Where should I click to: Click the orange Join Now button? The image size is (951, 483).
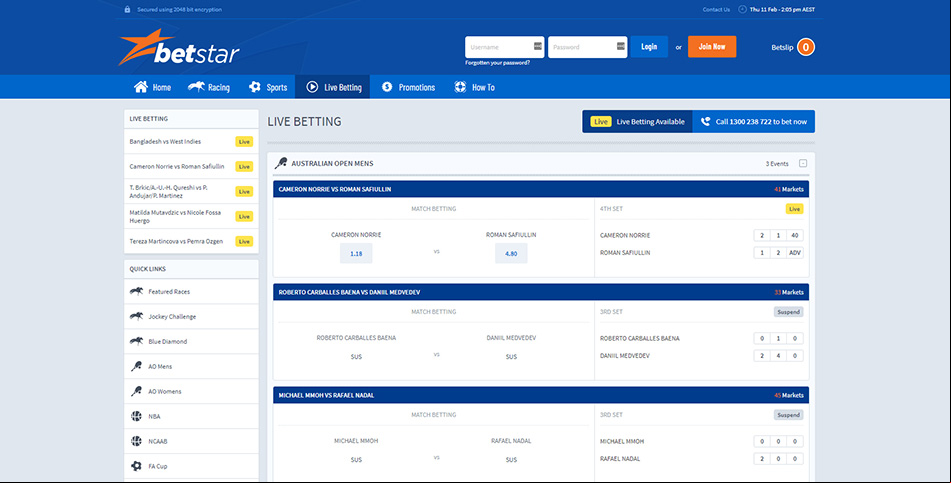point(712,47)
